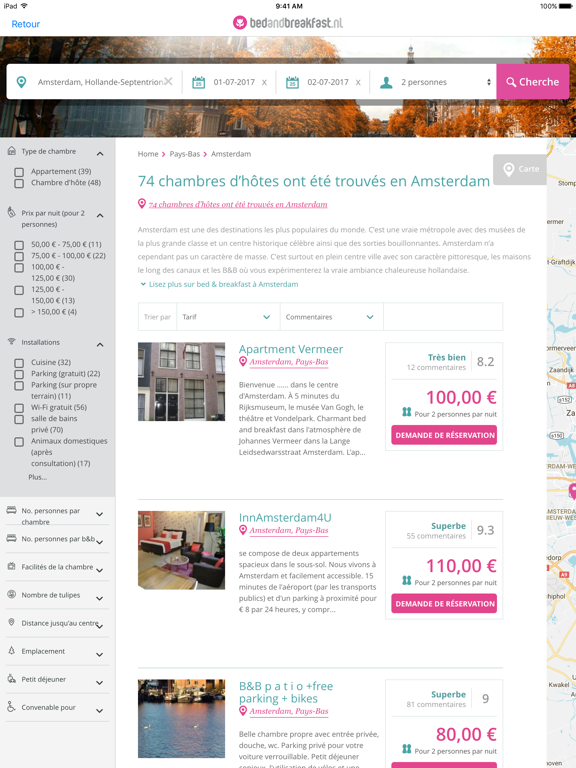Viewport: 576px width, 768px height.
Task: Check the Wi-Fi gratuit (56) filter
Action: (19, 408)
